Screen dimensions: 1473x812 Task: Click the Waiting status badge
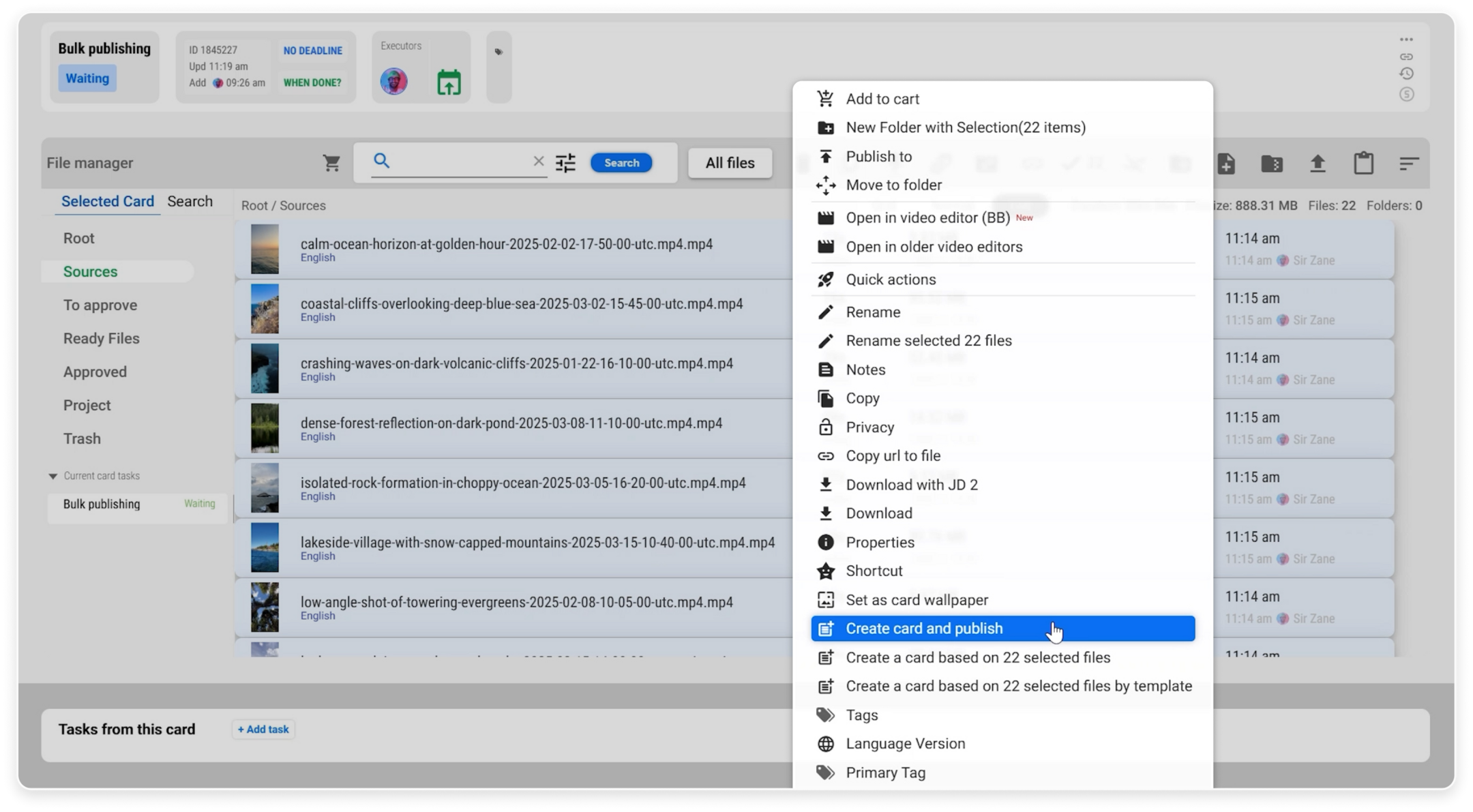87,78
